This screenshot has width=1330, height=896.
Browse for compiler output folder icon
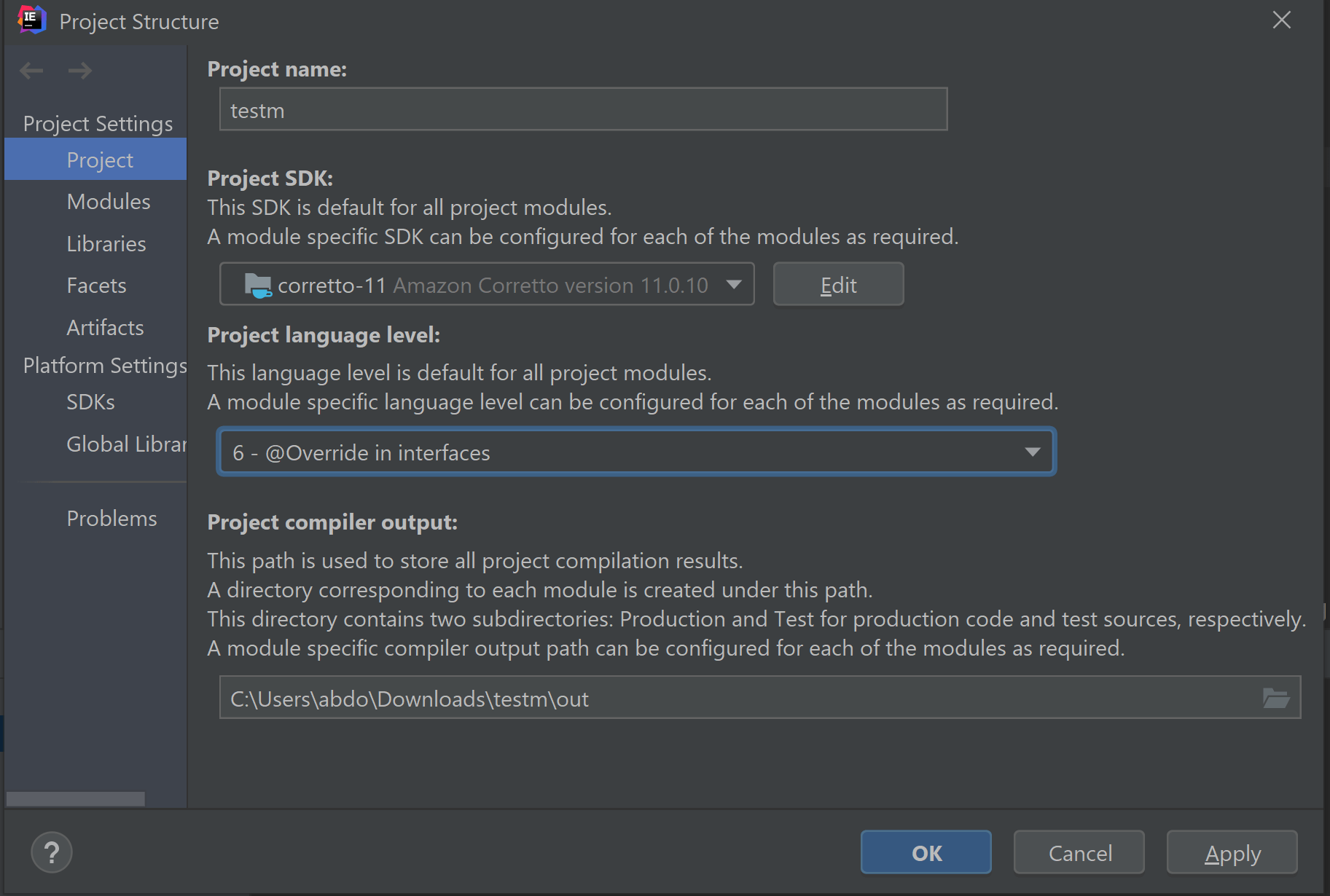coord(1278,697)
